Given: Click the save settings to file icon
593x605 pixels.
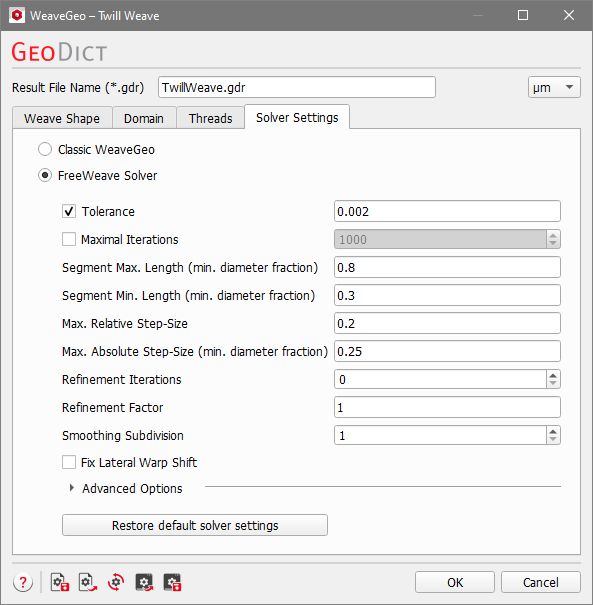Looking at the screenshot, I should pos(60,582).
